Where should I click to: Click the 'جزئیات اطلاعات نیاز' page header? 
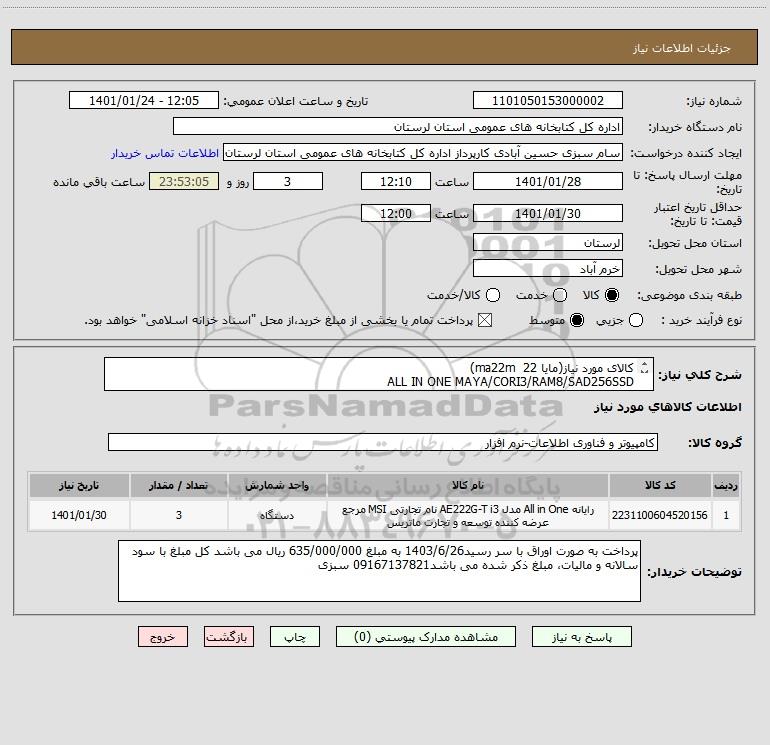[x=682, y=48]
